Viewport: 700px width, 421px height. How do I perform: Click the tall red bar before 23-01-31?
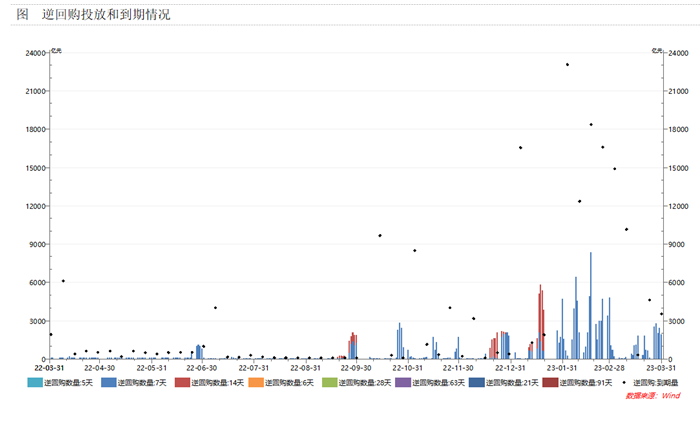point(541,320)
